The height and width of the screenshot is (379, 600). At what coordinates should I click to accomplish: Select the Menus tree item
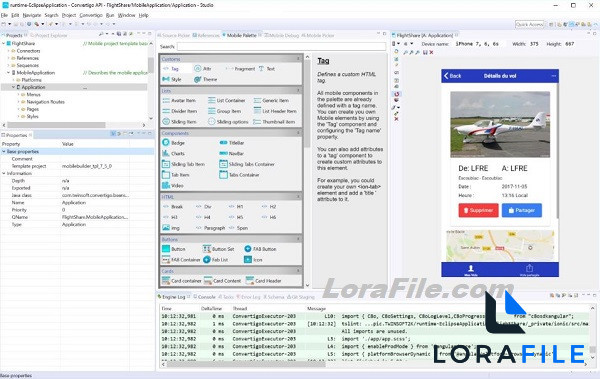tap(33, 95)
